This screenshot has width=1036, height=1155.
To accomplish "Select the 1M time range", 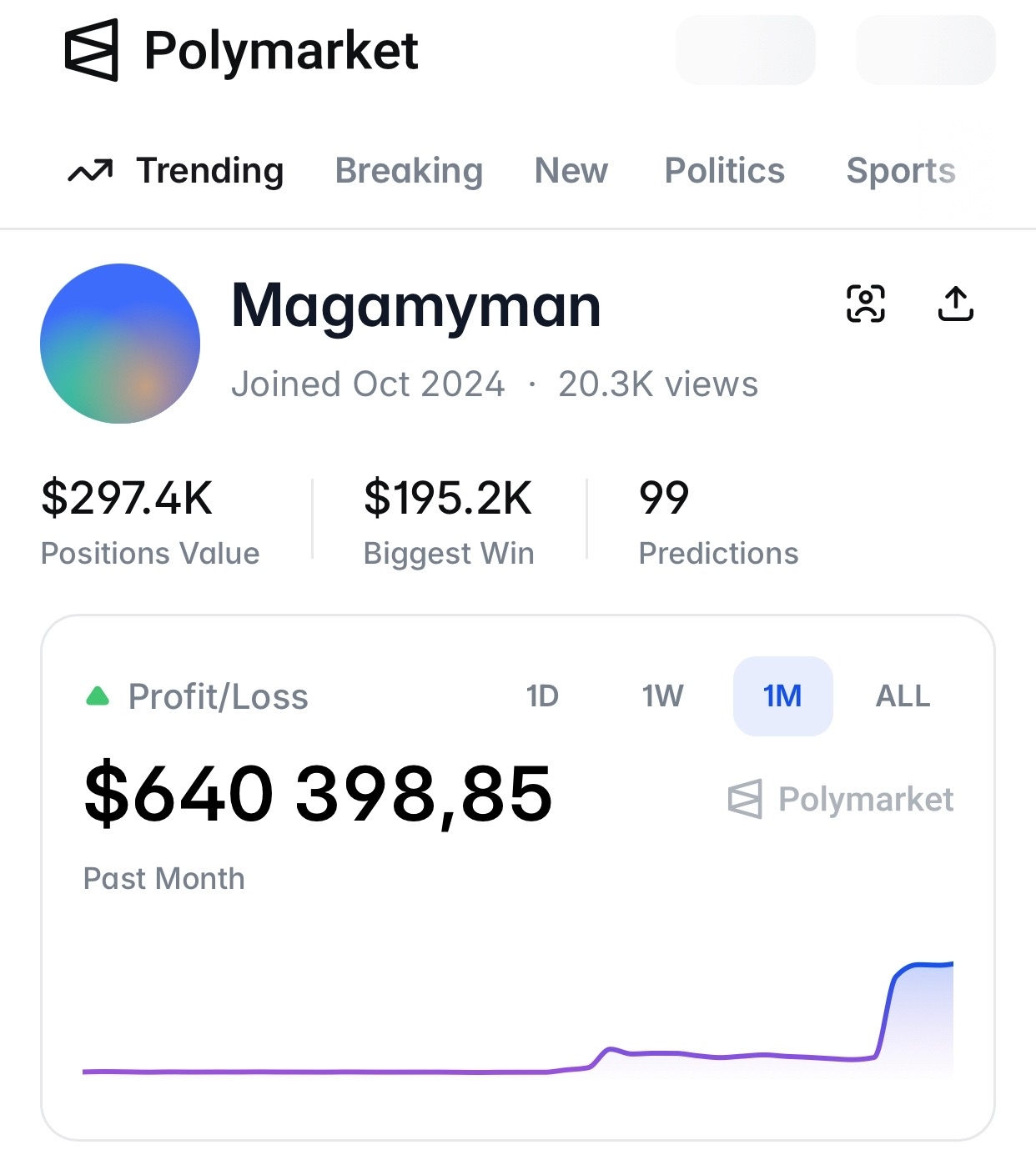I will [x=782, y=696].
